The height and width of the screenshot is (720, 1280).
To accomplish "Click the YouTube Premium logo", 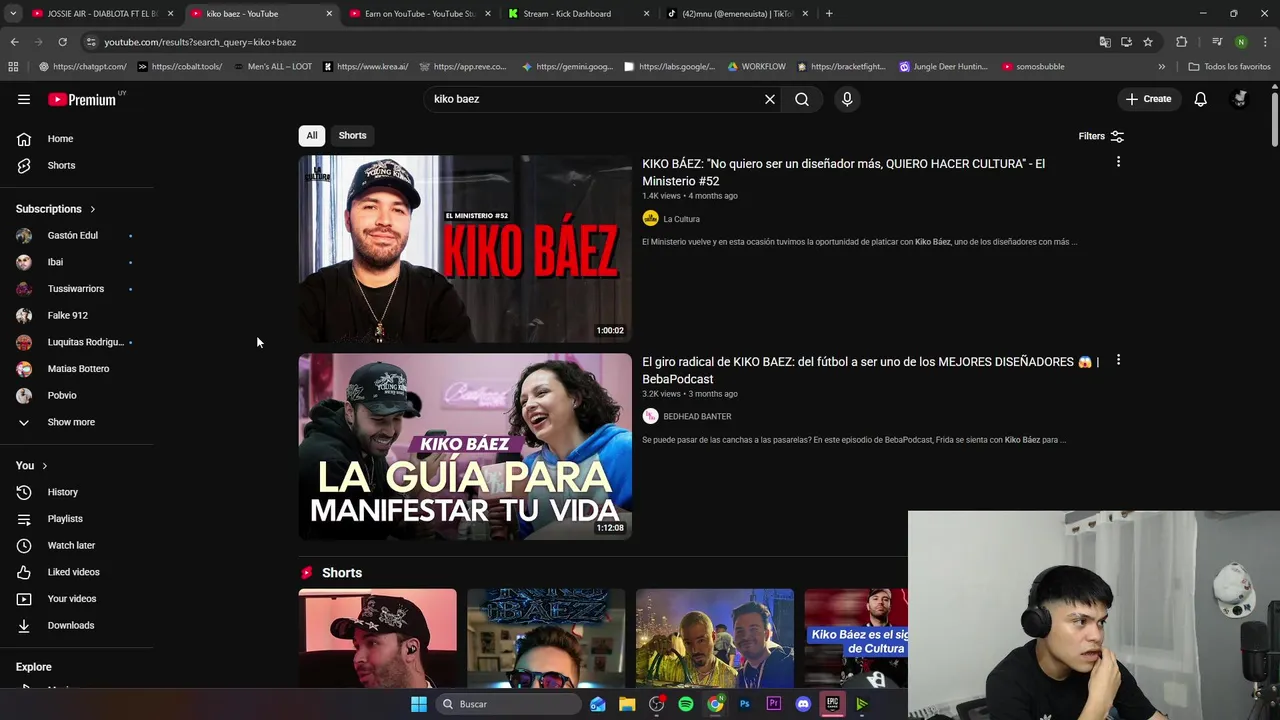I will click(84, 99).
